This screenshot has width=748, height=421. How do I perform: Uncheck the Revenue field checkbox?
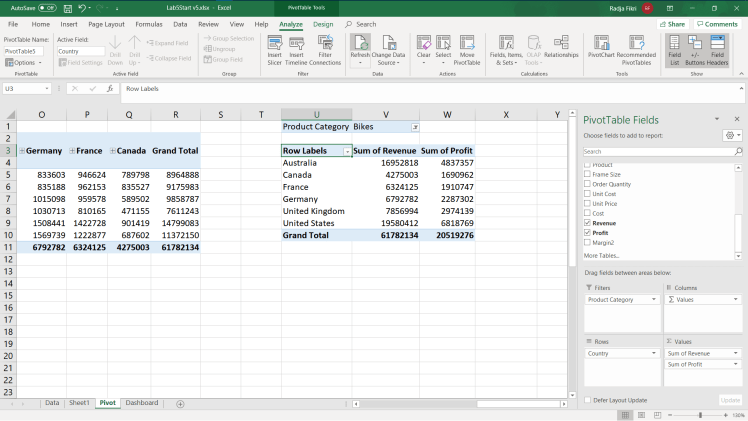587,223
